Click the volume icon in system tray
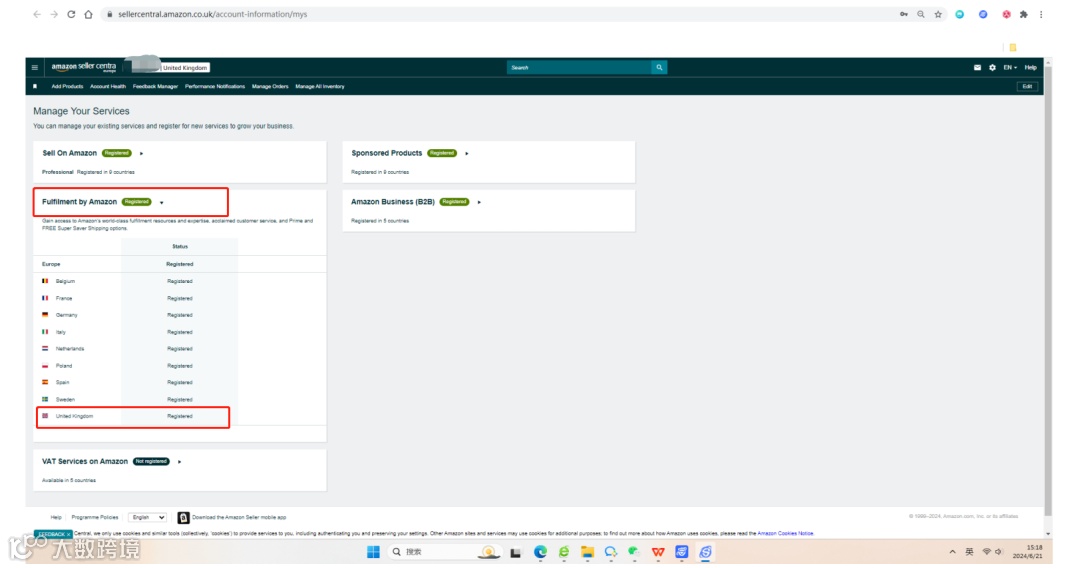Viewport: 1080px width, 568px height. pyautogui.click(x=998, y=551)
